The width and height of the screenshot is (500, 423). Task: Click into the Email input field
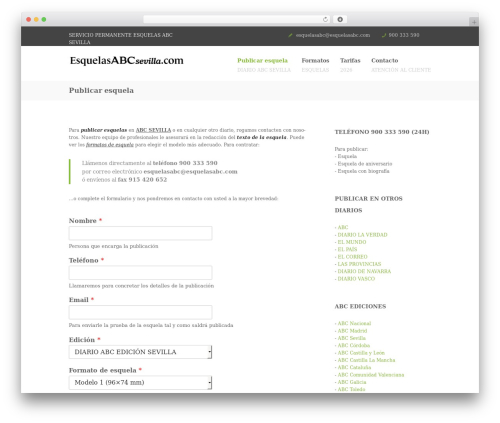tap(140, 312)
